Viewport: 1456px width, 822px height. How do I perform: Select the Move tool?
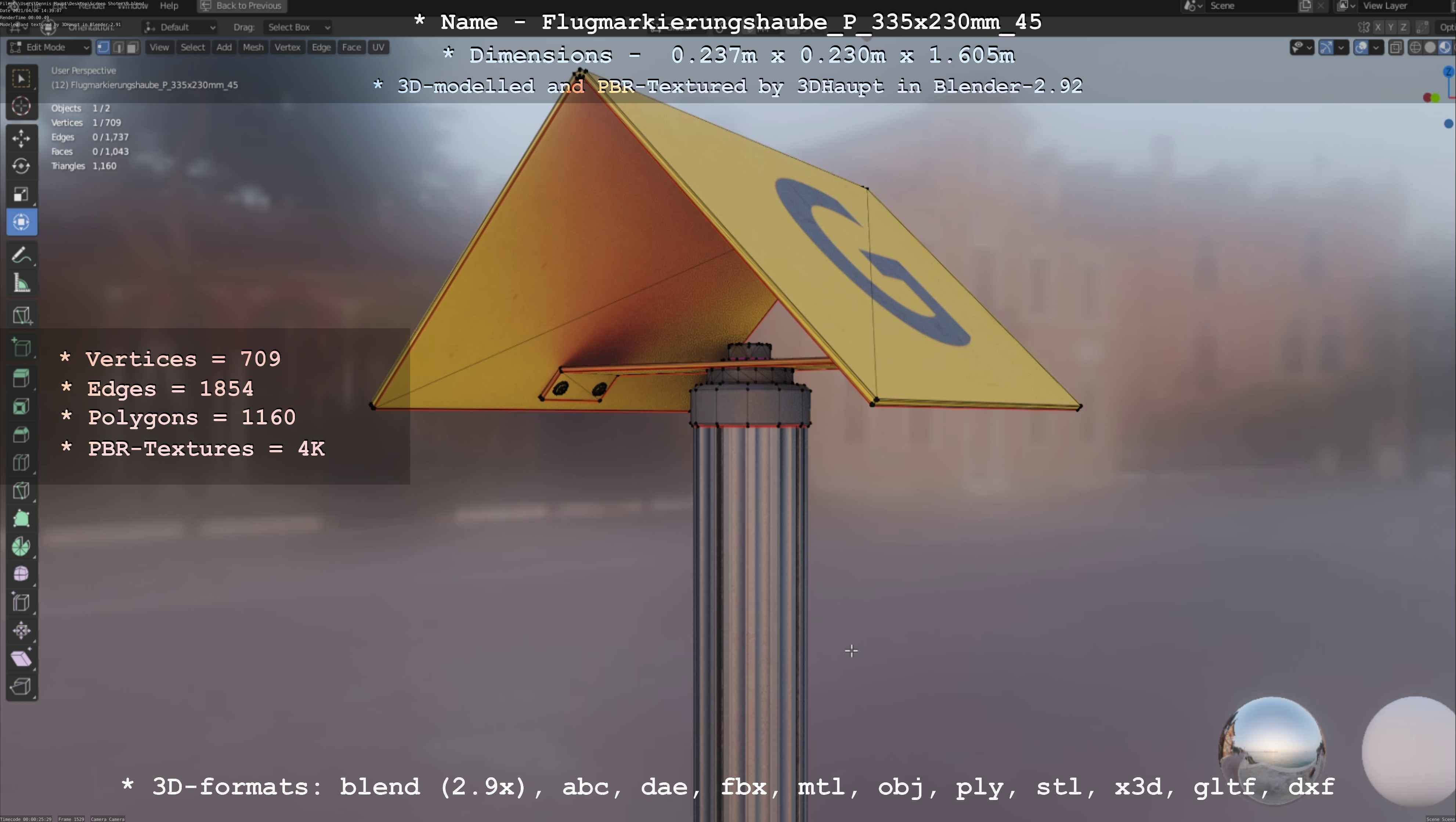(21, 138)
